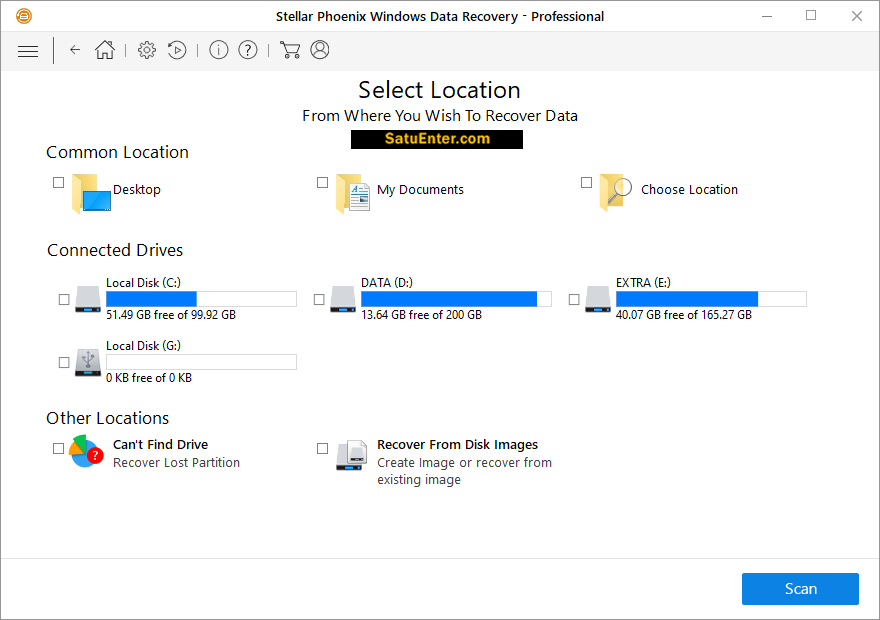
Task: Click the Choose Location magnifier folder icon
Action: click(616, 192)
